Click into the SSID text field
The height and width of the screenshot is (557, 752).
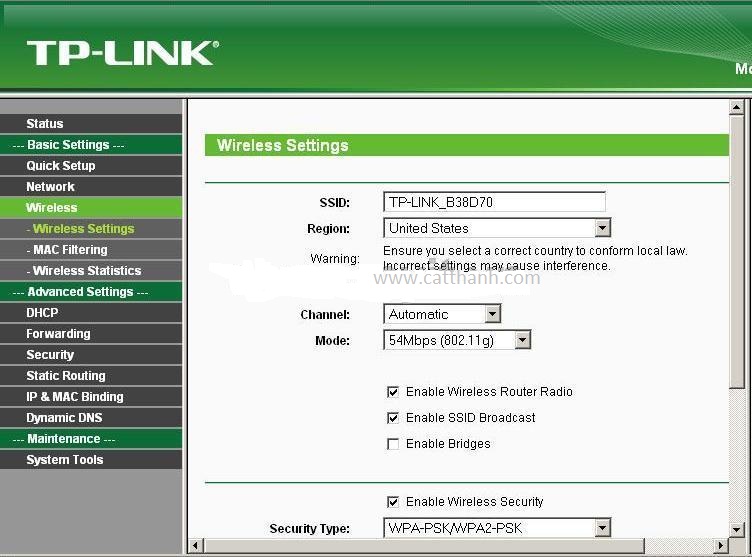(x=494, y=202)
